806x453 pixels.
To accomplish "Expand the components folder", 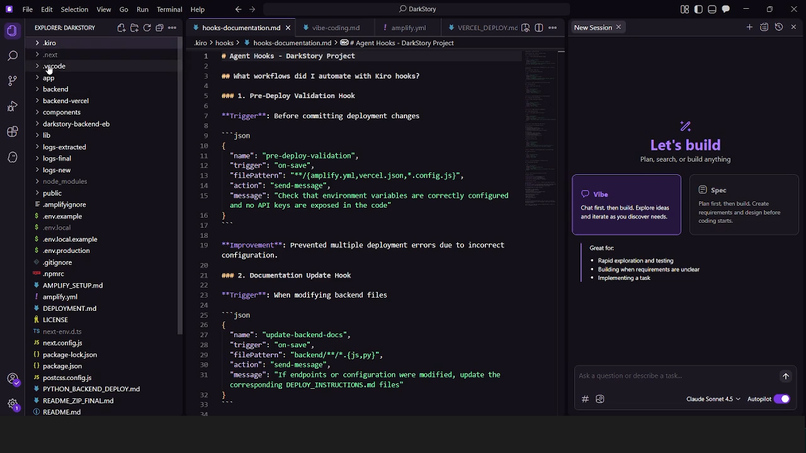I will (103, 112).
